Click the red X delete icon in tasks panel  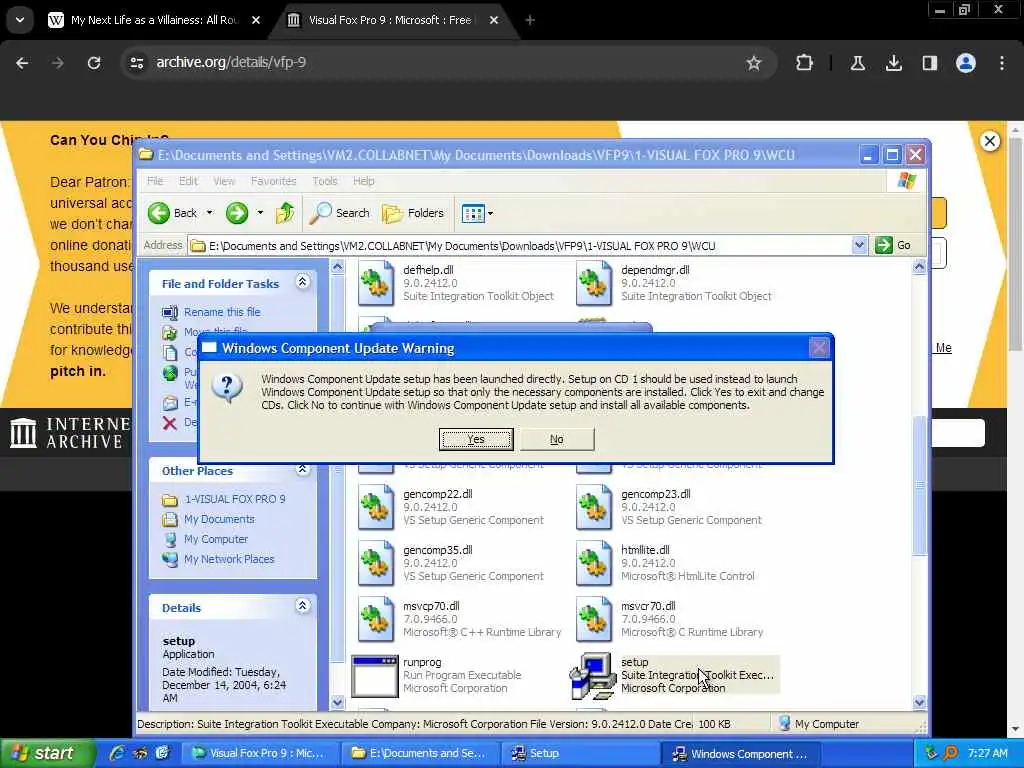tap(170, 423)
